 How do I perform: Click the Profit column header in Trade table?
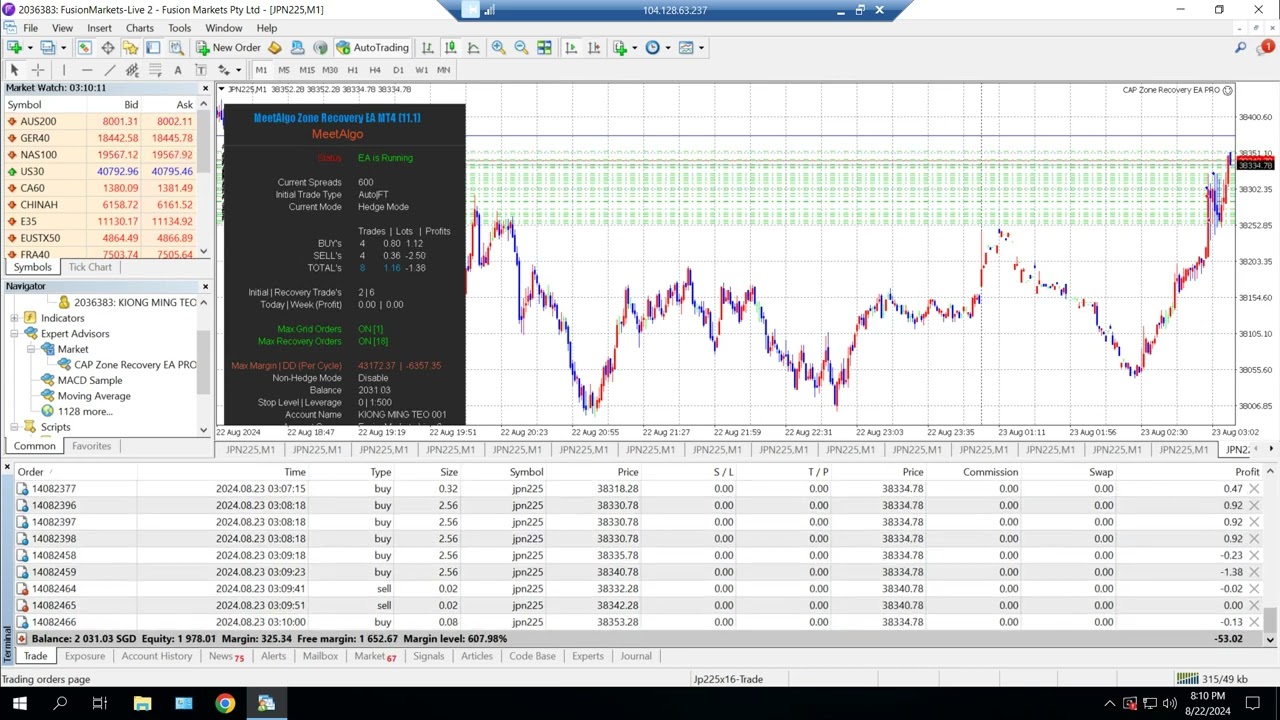click(1246, 472)
